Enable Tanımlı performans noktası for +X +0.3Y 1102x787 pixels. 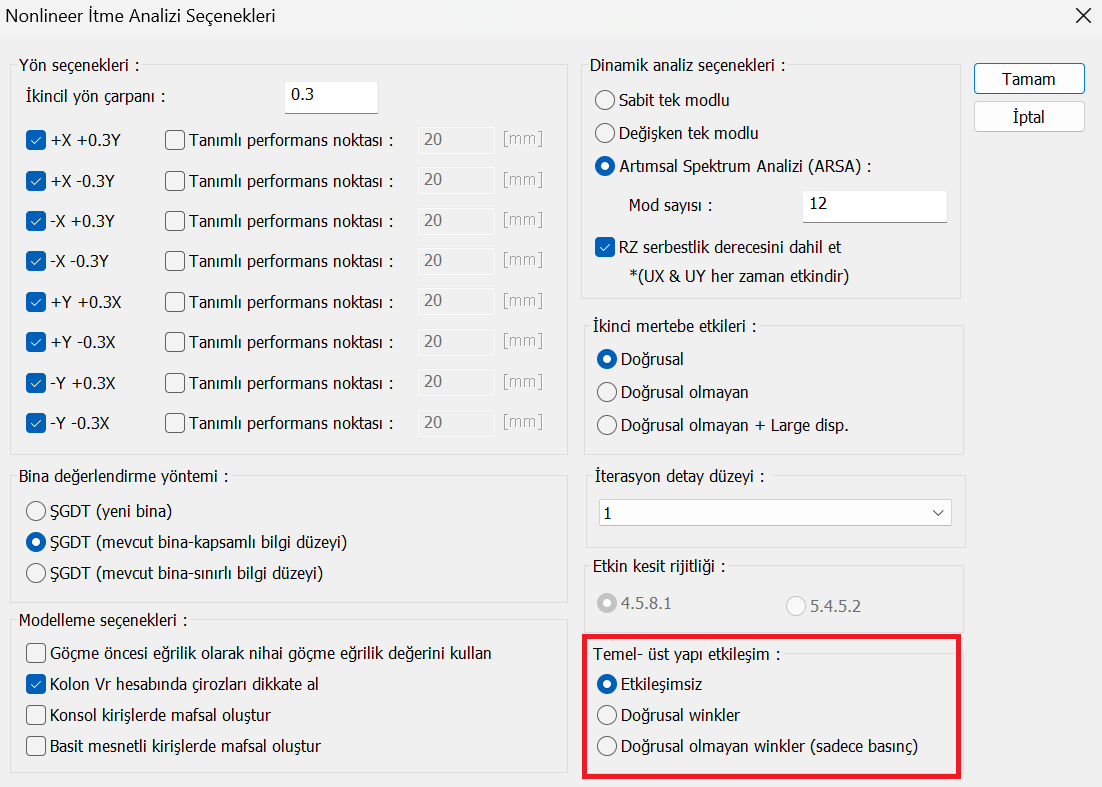(x=175, y=140)
